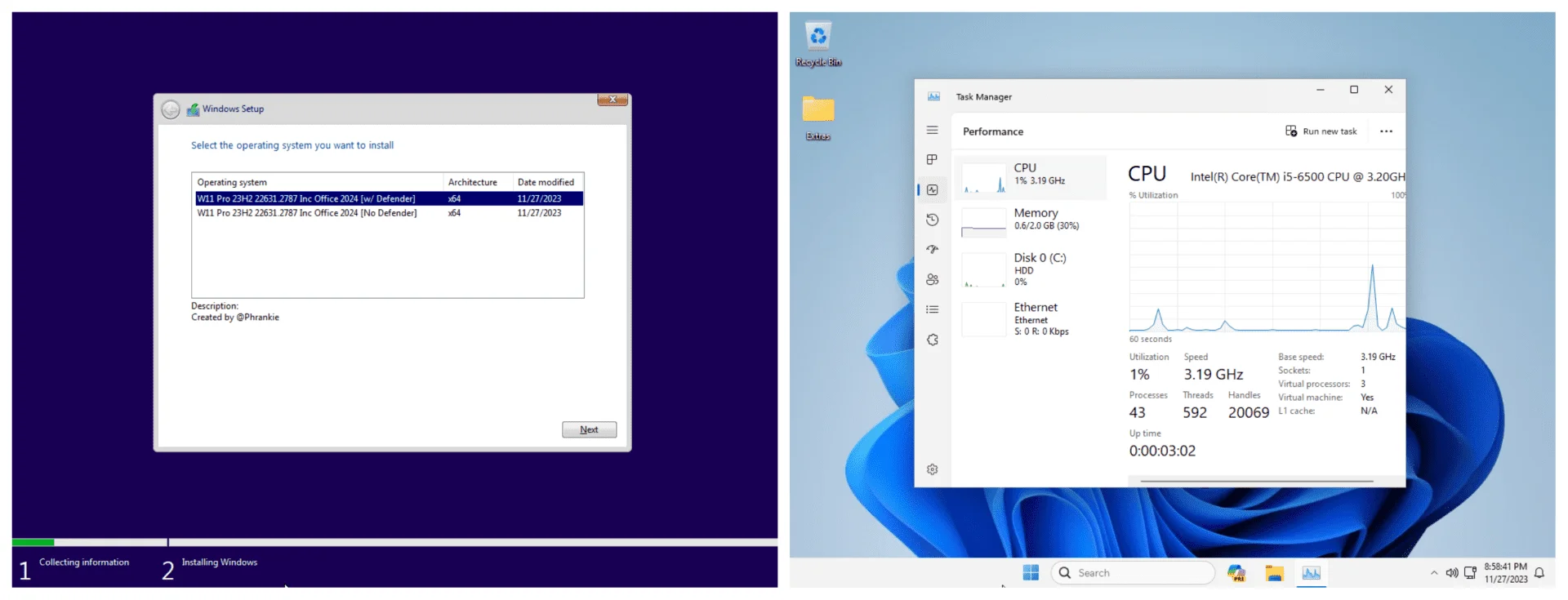
Task: Click the 'Virtual processors:' label
Action: [x=1314, y=384]
